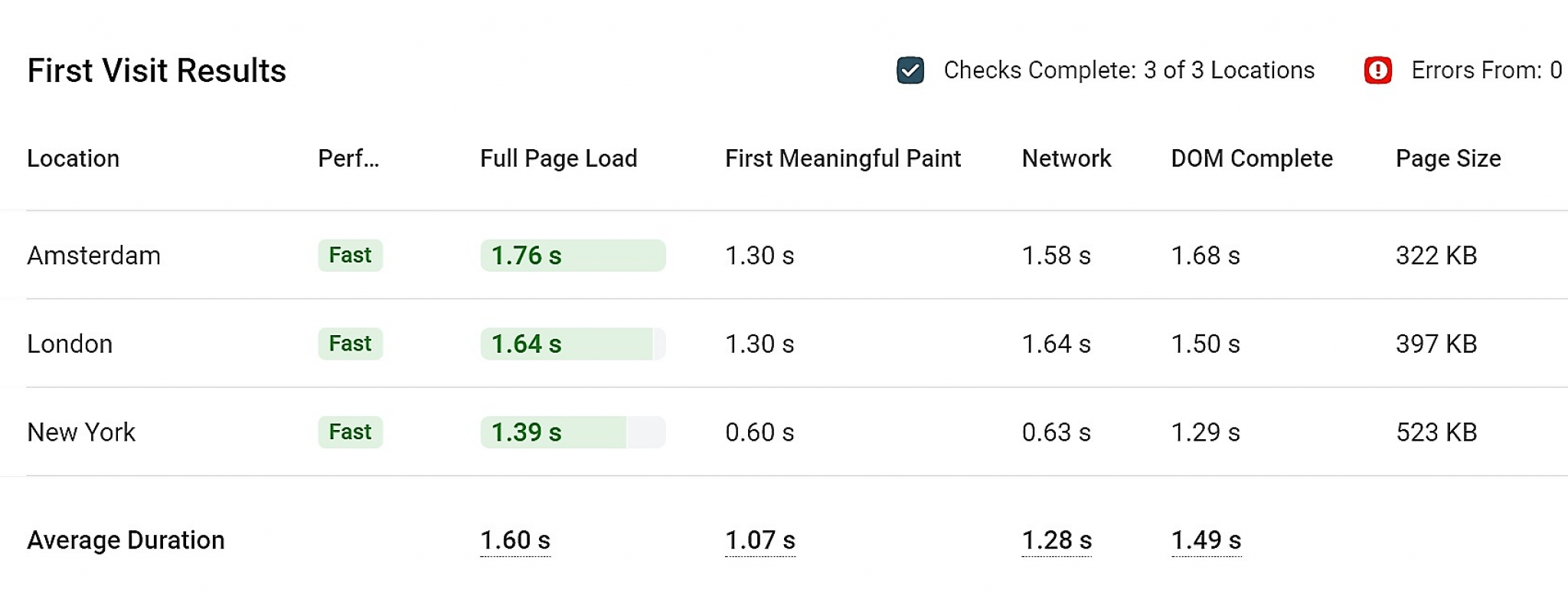Click the 1.60 s average full page load
The width and height of the screenshot is (1568, 593).
click(x=515, y=540)
